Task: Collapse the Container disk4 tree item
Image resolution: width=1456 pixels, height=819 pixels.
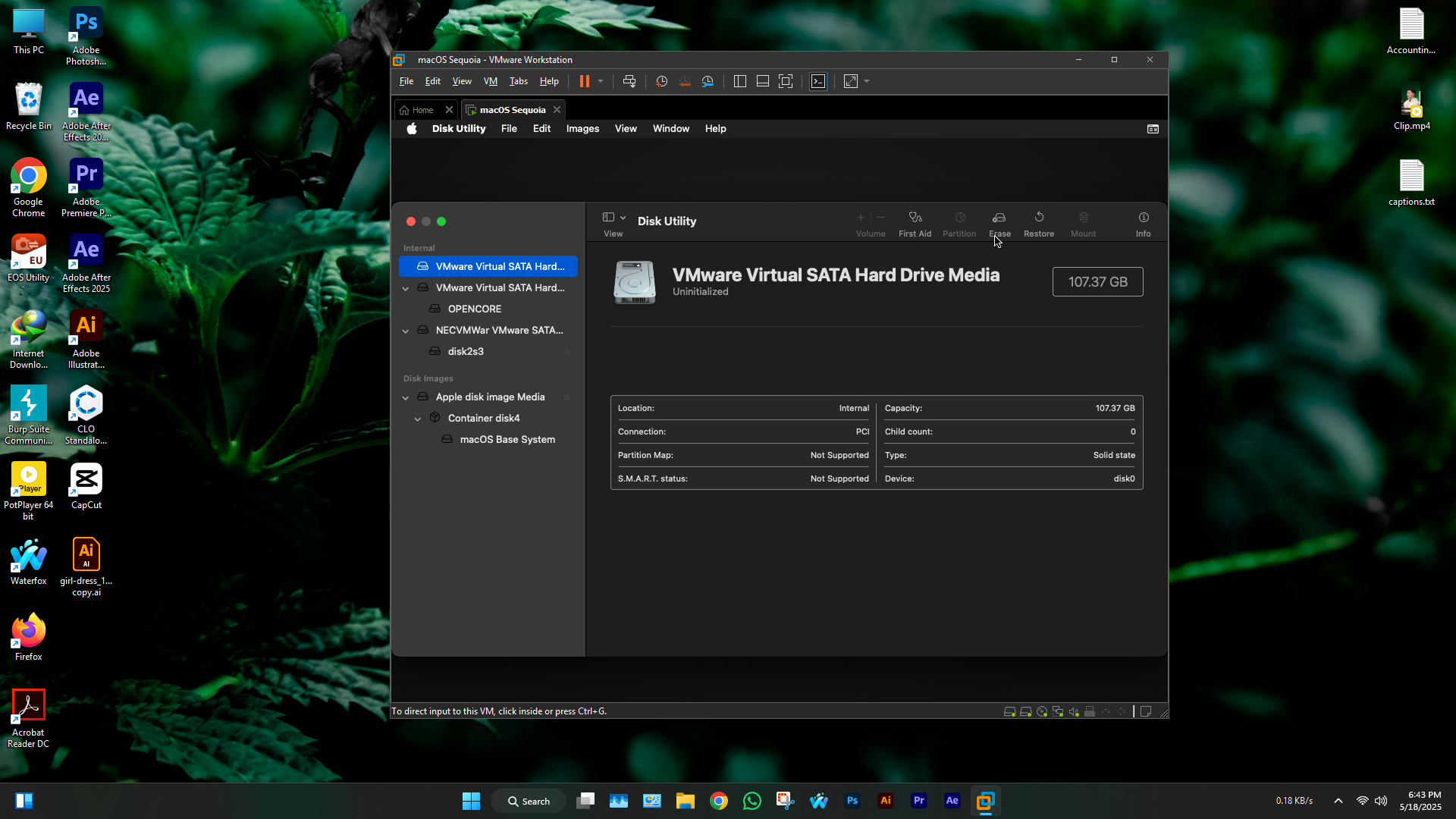Action: point(418,419)
